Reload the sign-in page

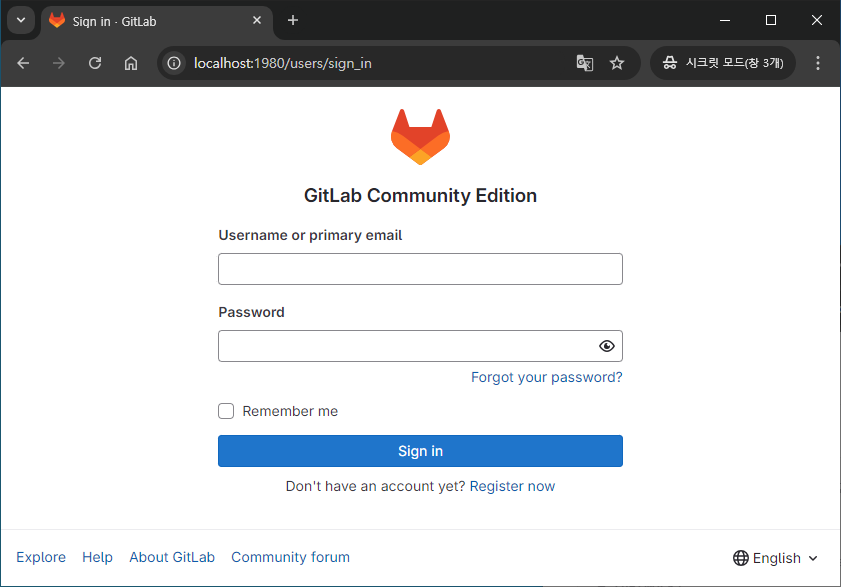click(x=95, y=63)
